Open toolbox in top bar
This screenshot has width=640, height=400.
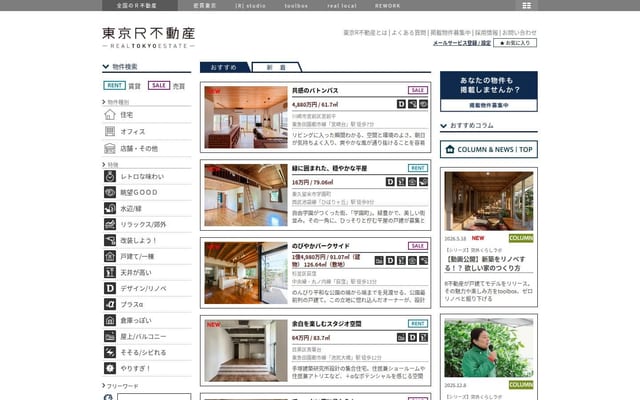[x=296, y=6]
